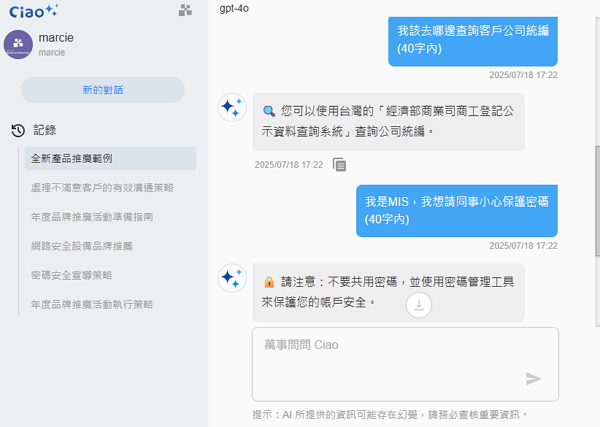Select 密碼安全宣導策略 in the records list
The height and width of the screenshot is (427, 600).
tap(71, 275)
